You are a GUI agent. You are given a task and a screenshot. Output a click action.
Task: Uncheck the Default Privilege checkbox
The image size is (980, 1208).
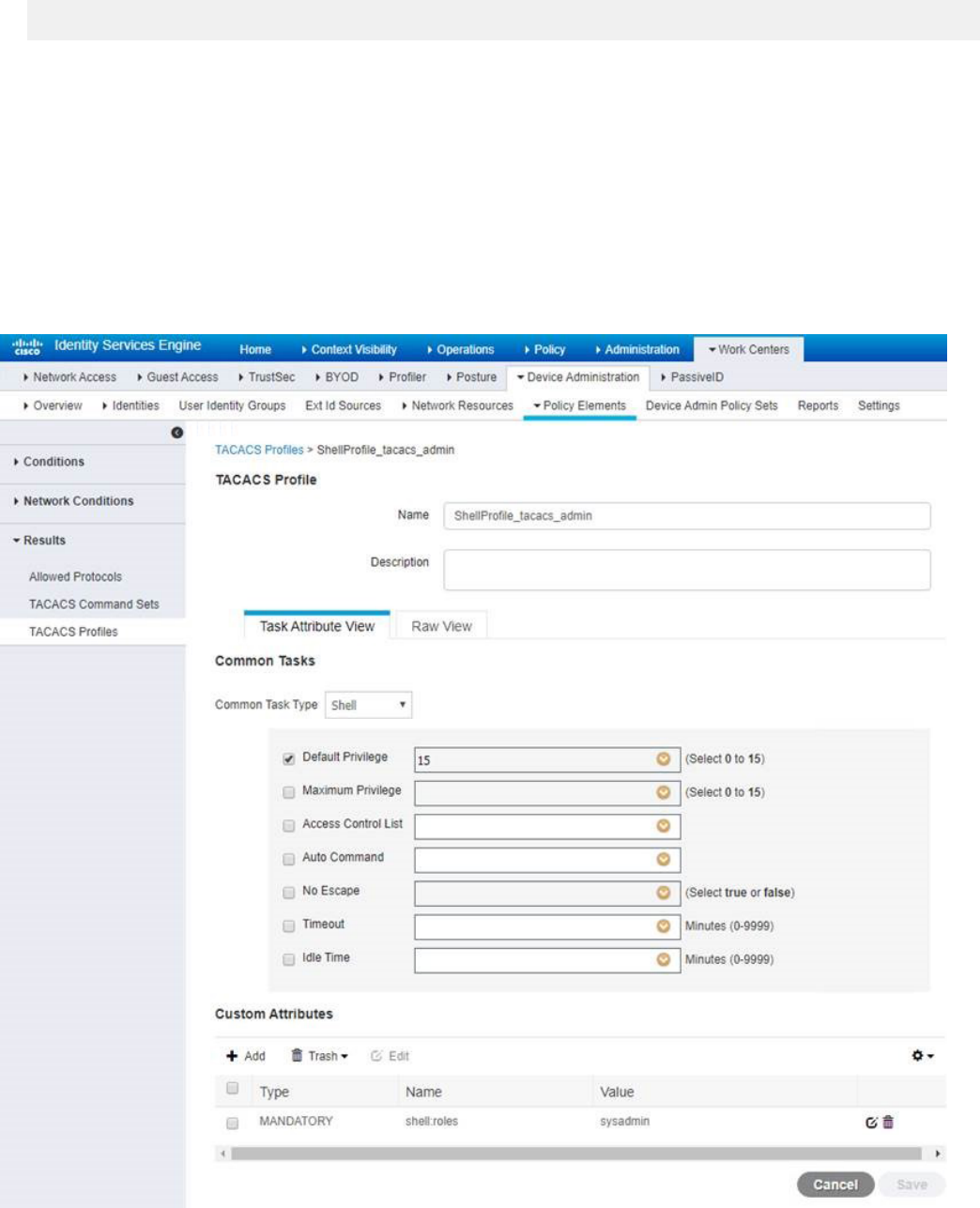pyautogui.click(x=289, y=758)
